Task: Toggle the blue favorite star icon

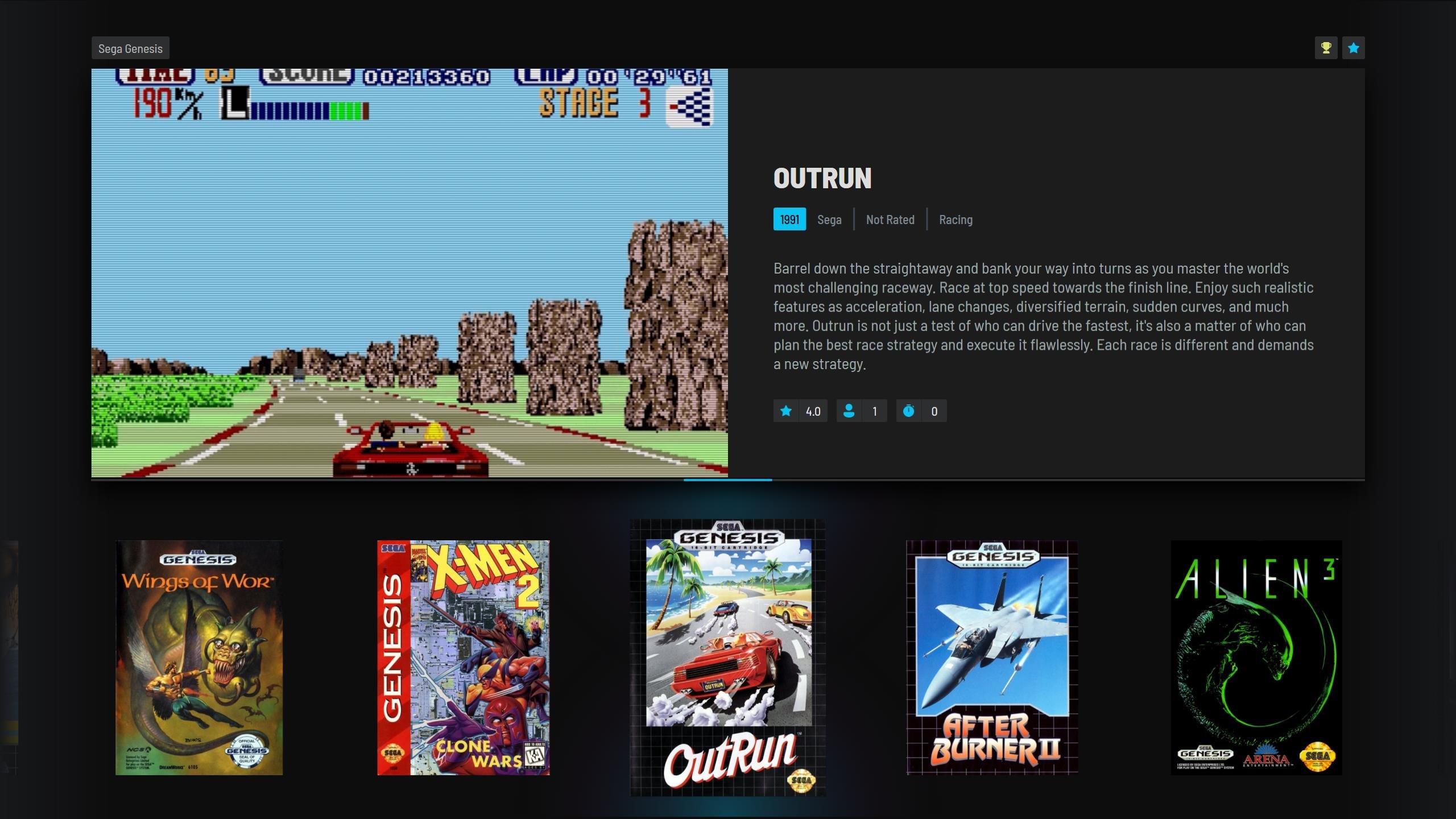Action: pyautogui.click(x=1354, y=48)
